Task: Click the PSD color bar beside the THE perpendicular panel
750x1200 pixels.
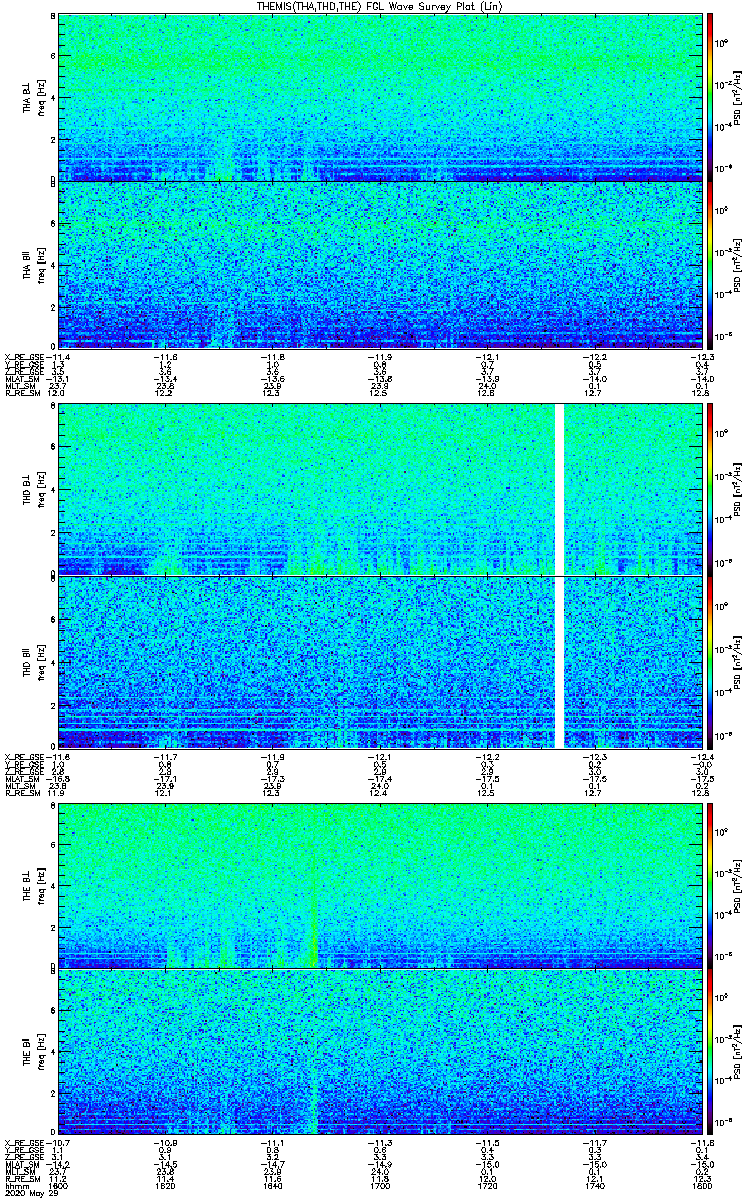Action: (710, 886)
